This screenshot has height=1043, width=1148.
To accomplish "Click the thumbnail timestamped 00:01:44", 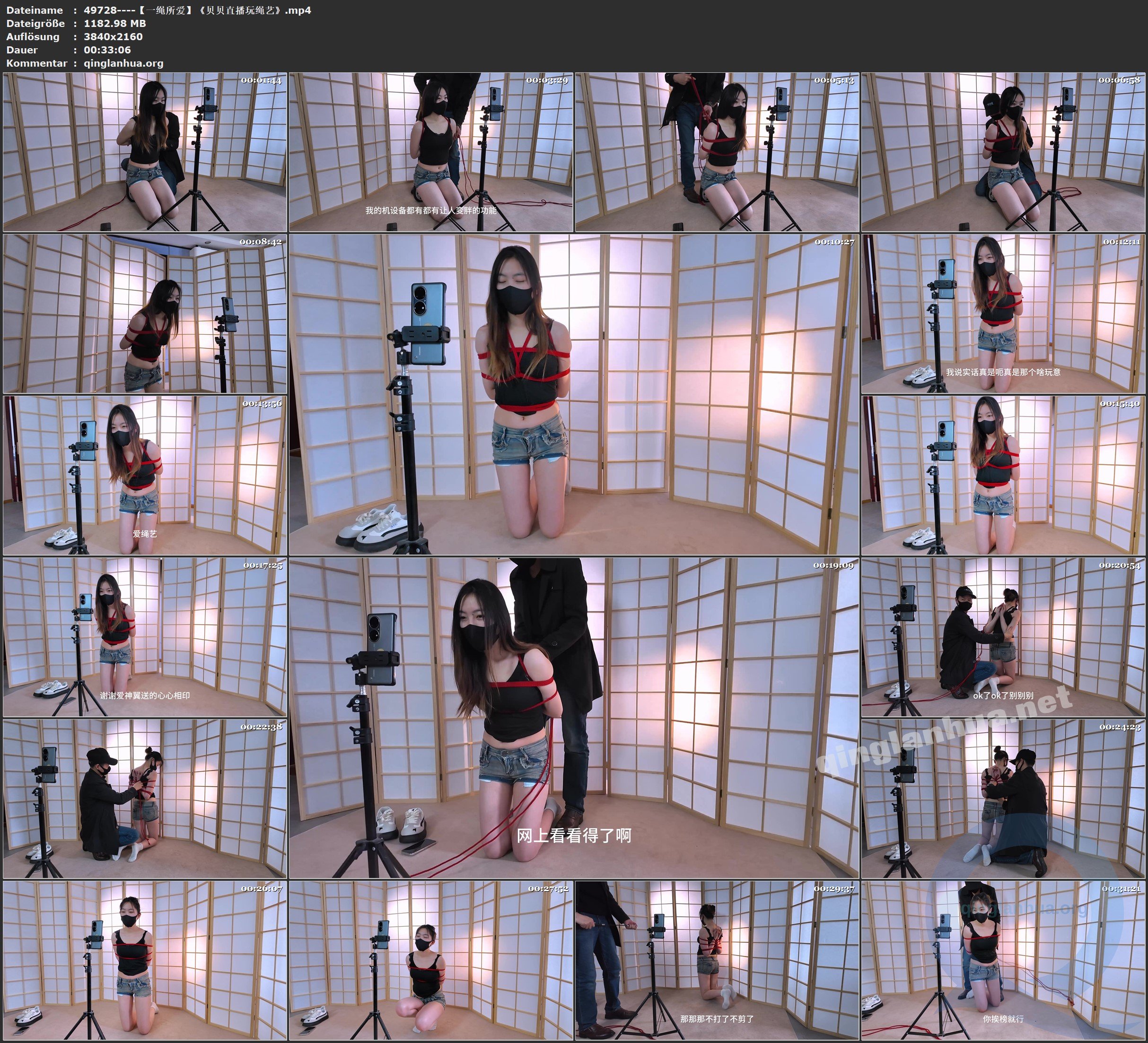I will point(145,152).
